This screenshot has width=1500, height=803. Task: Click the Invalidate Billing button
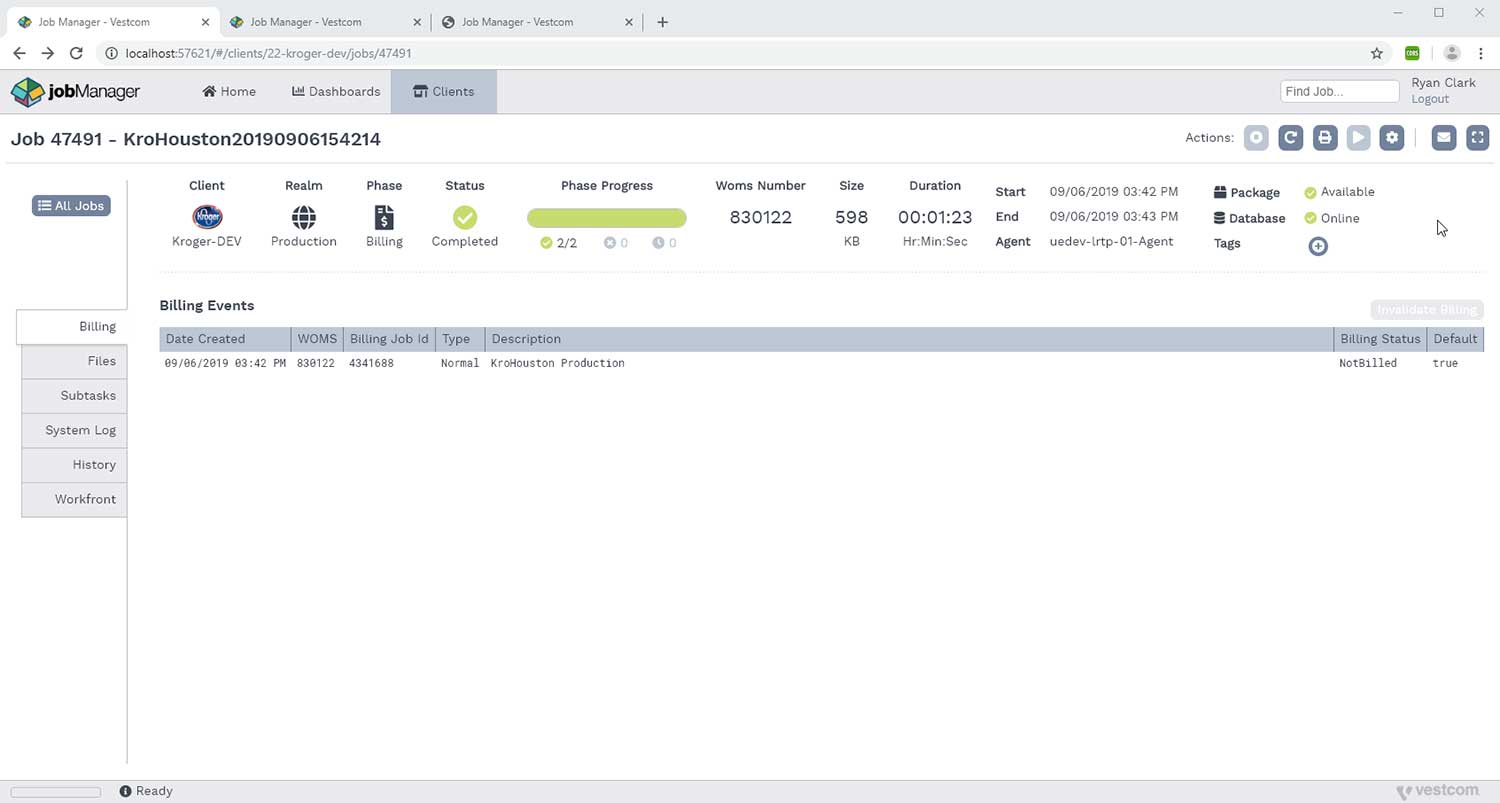click(x=1426, y=310)
